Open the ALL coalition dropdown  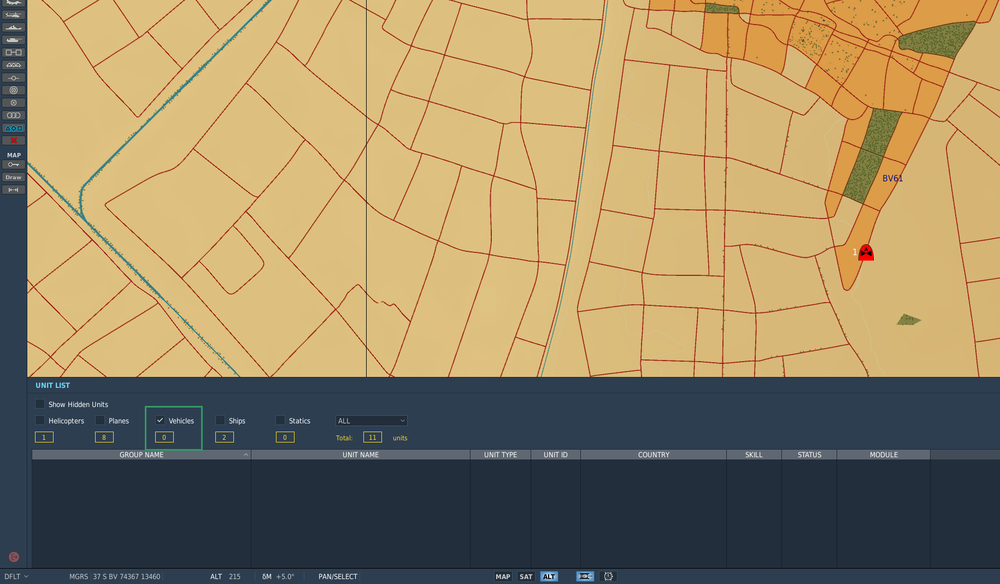coord(371,421)
